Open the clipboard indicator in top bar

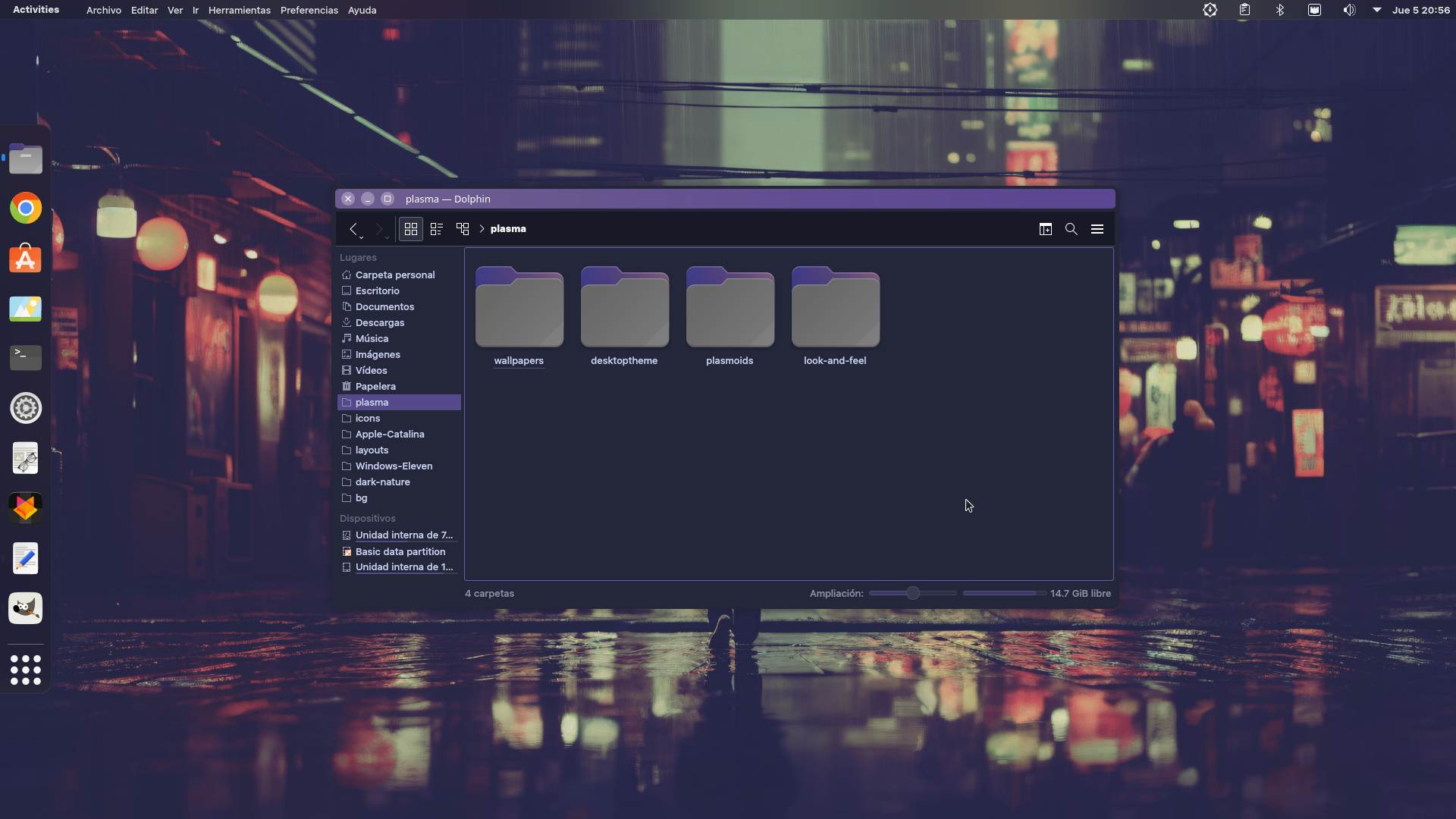[1245, 10]
